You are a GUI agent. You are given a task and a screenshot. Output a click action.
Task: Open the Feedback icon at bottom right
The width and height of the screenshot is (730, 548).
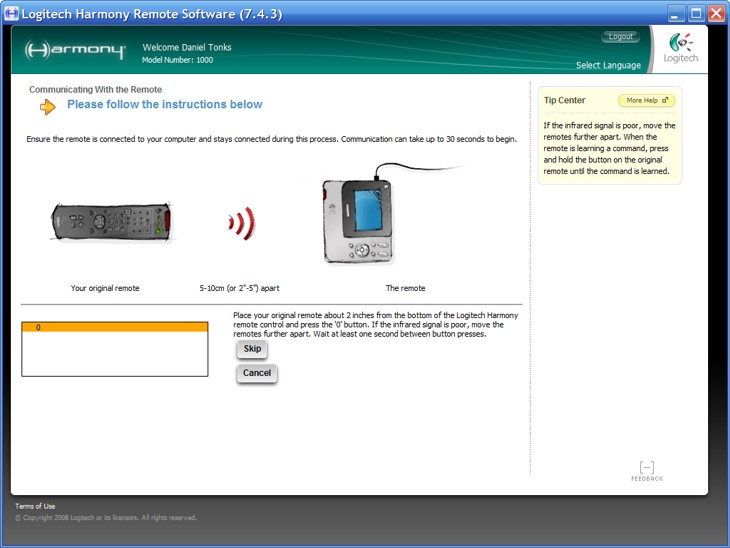tap(646, 471)
